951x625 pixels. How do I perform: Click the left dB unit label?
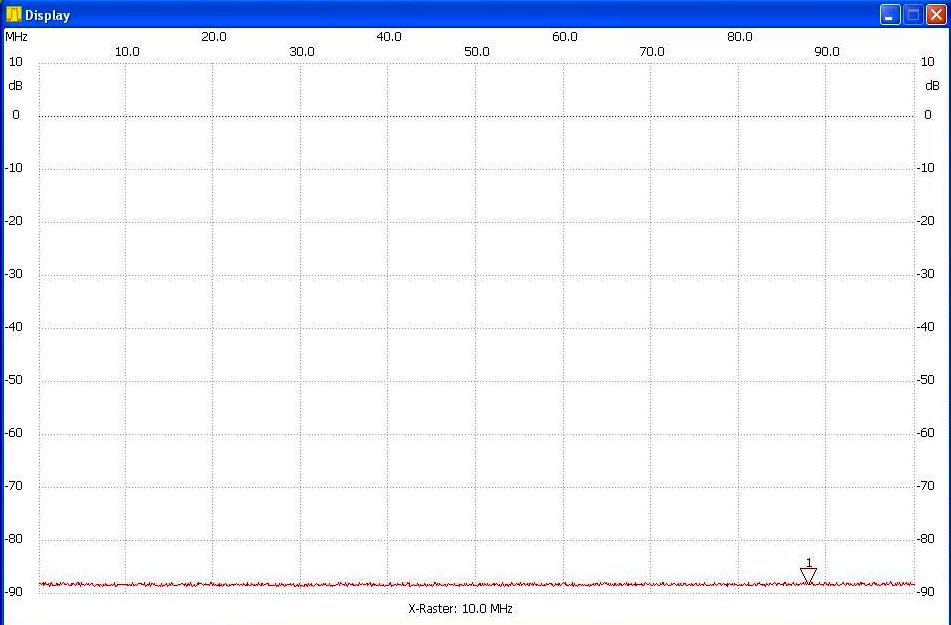(15, 86)
